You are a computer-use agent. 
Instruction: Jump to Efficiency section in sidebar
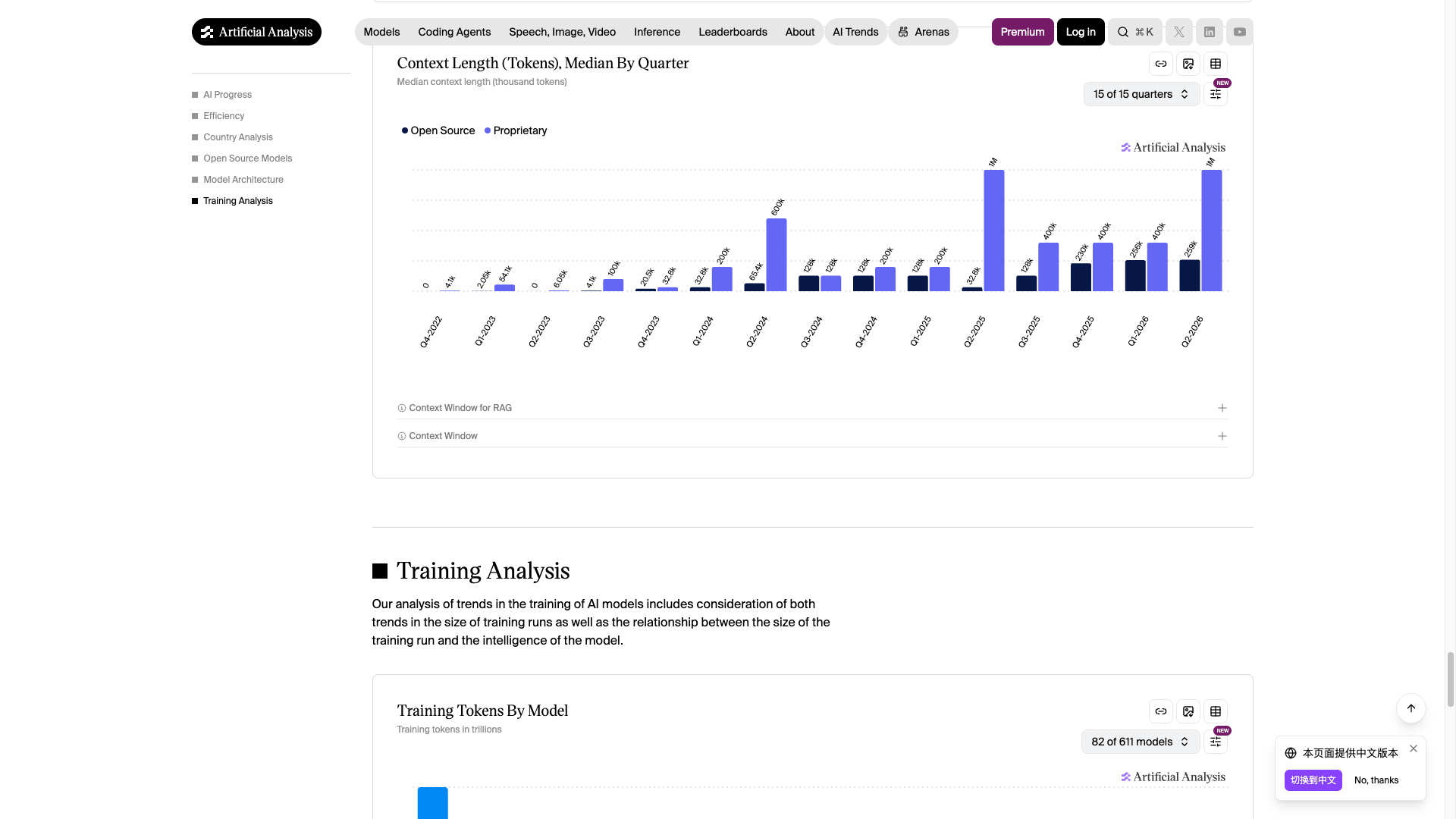[224, 116]
